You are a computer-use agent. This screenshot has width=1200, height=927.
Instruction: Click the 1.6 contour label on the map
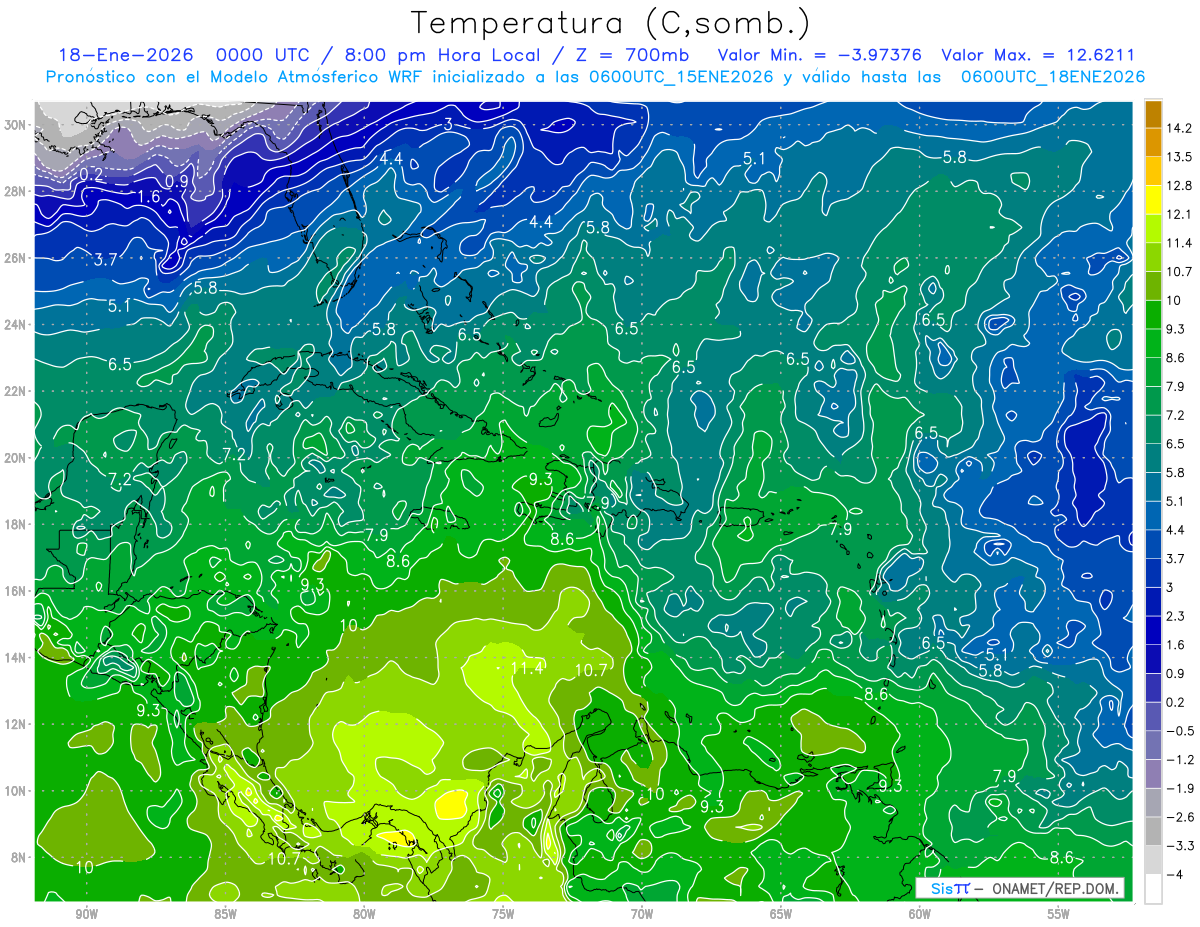coord(148,197)
